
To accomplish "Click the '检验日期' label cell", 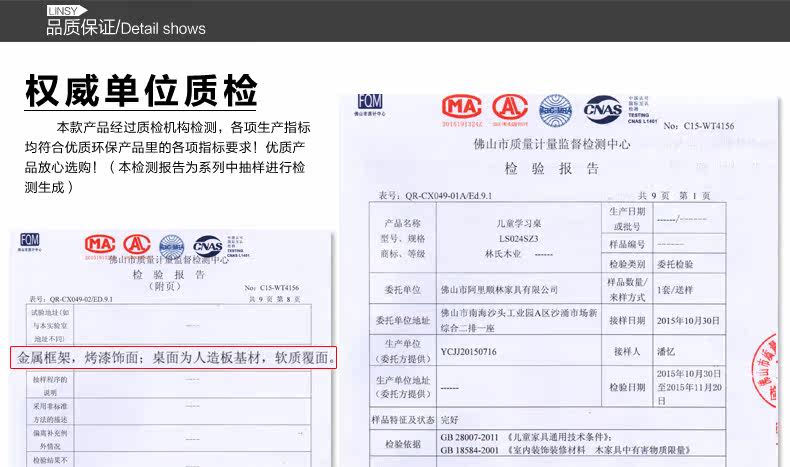I will point(627,387).
